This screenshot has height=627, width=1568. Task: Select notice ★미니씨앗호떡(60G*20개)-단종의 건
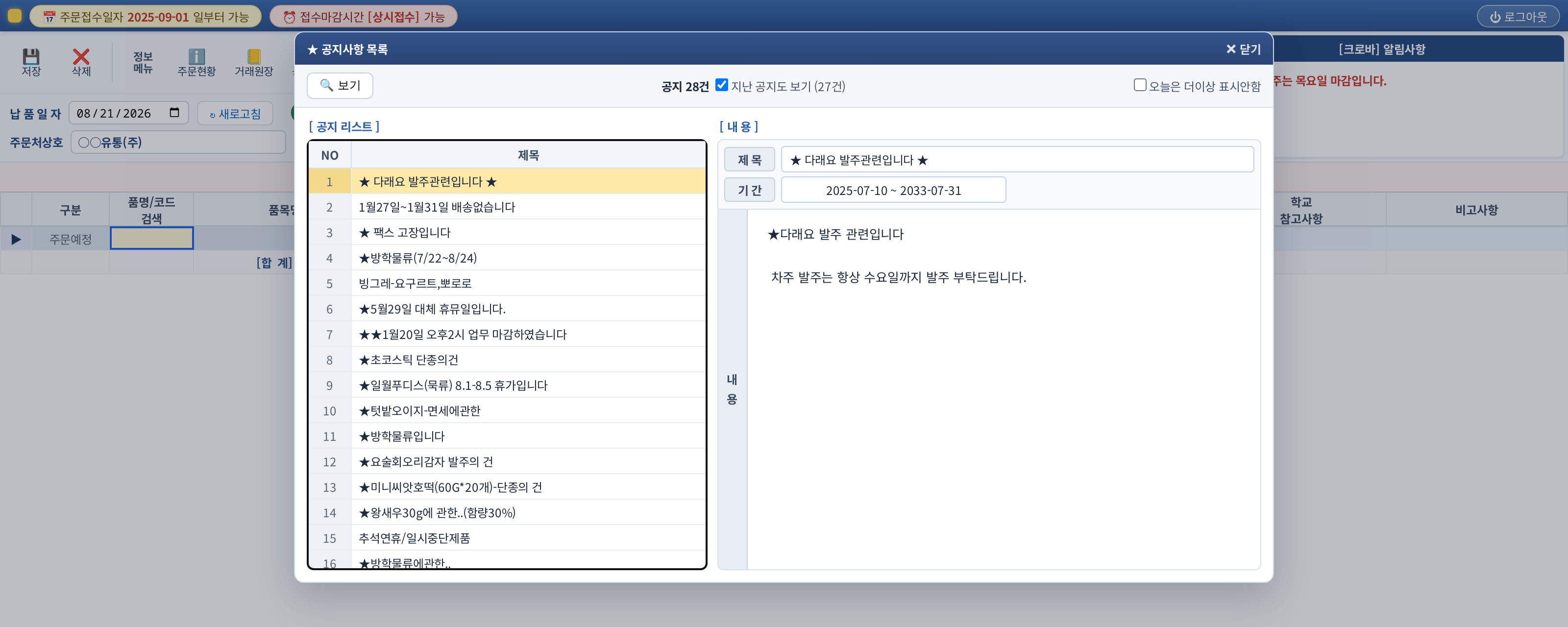click(x=507, y=487)
